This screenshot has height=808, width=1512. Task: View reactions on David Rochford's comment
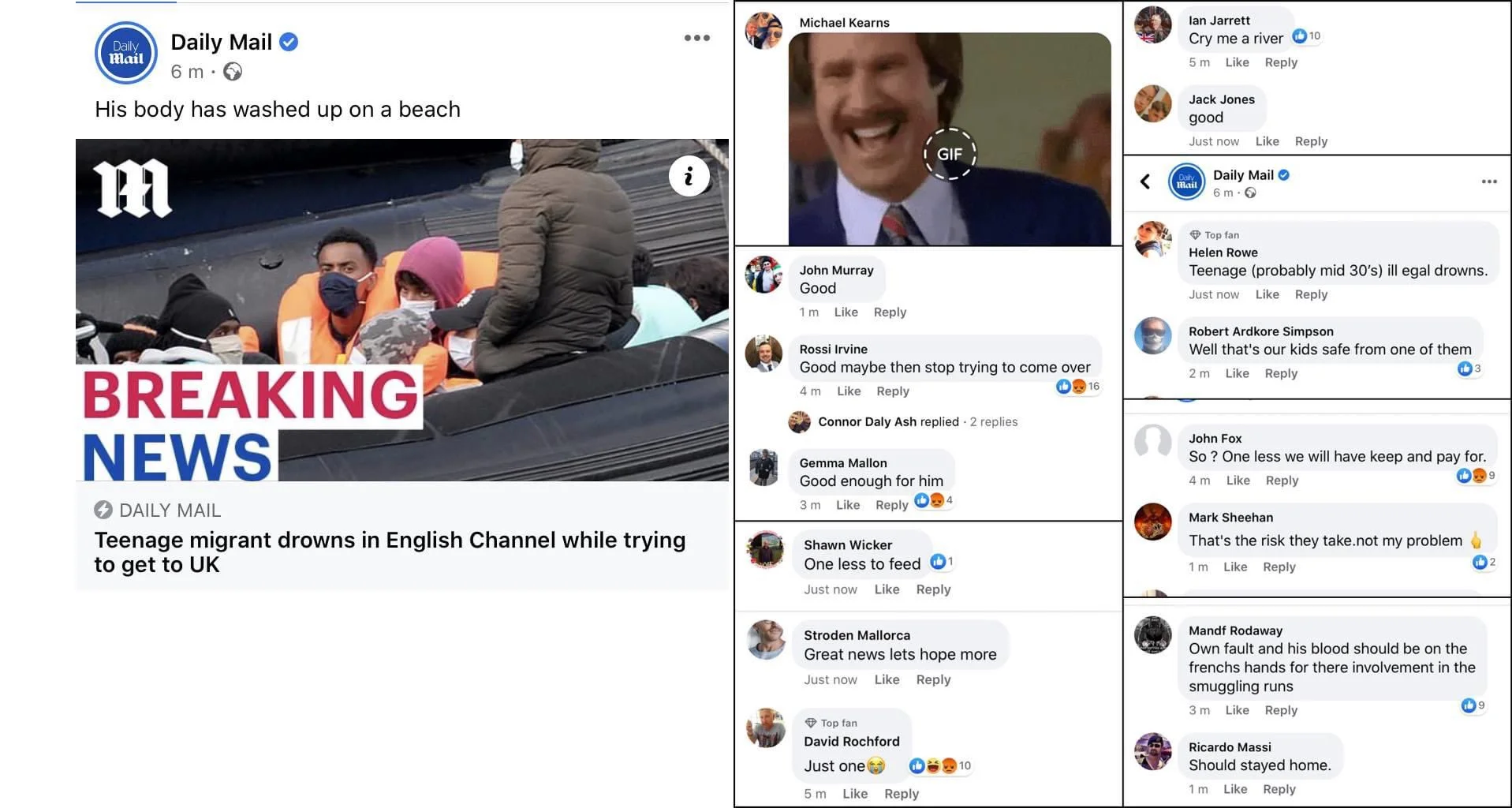point(940,765)
